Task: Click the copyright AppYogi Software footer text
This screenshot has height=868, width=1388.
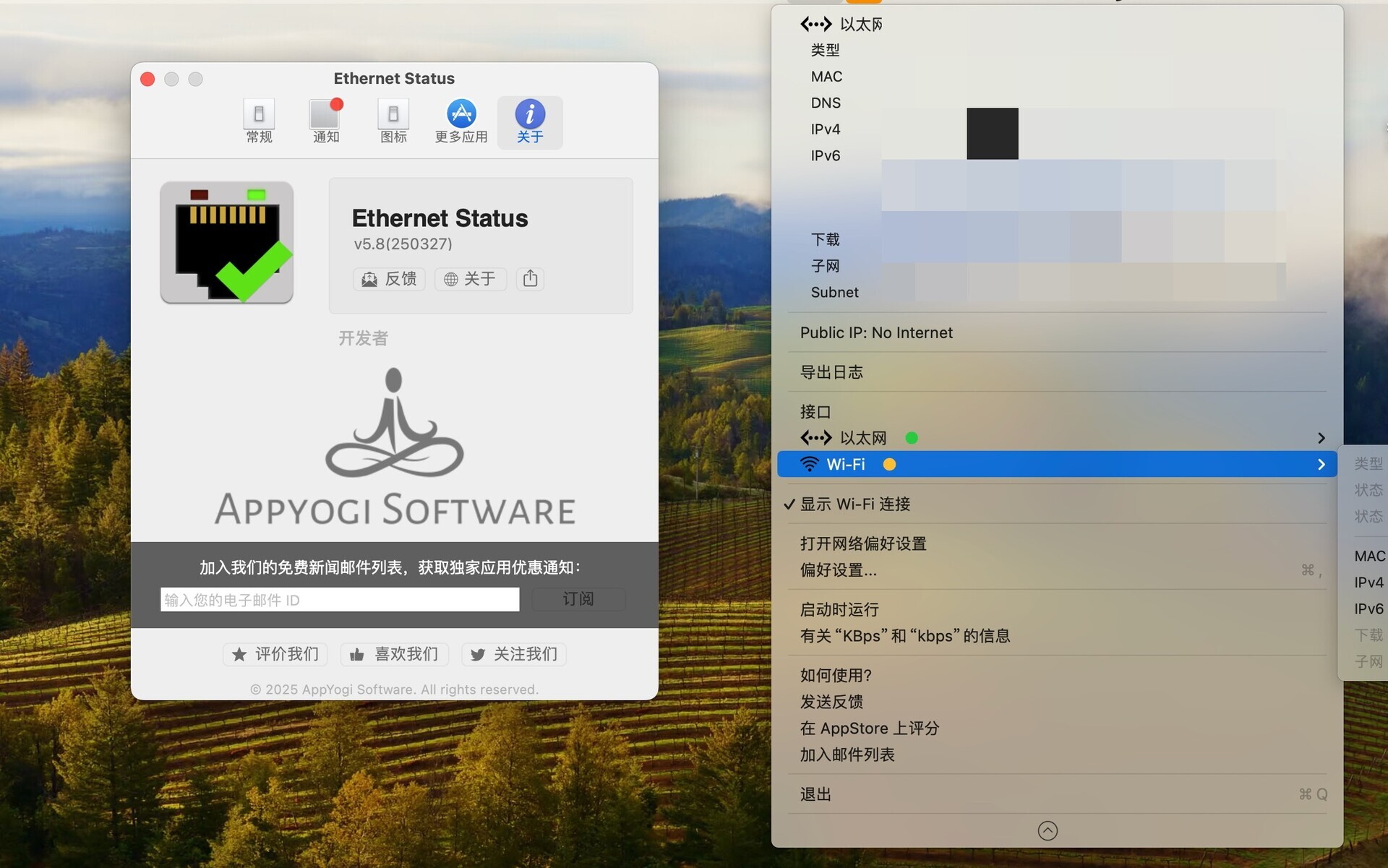Action: click(x=394, y=689)
